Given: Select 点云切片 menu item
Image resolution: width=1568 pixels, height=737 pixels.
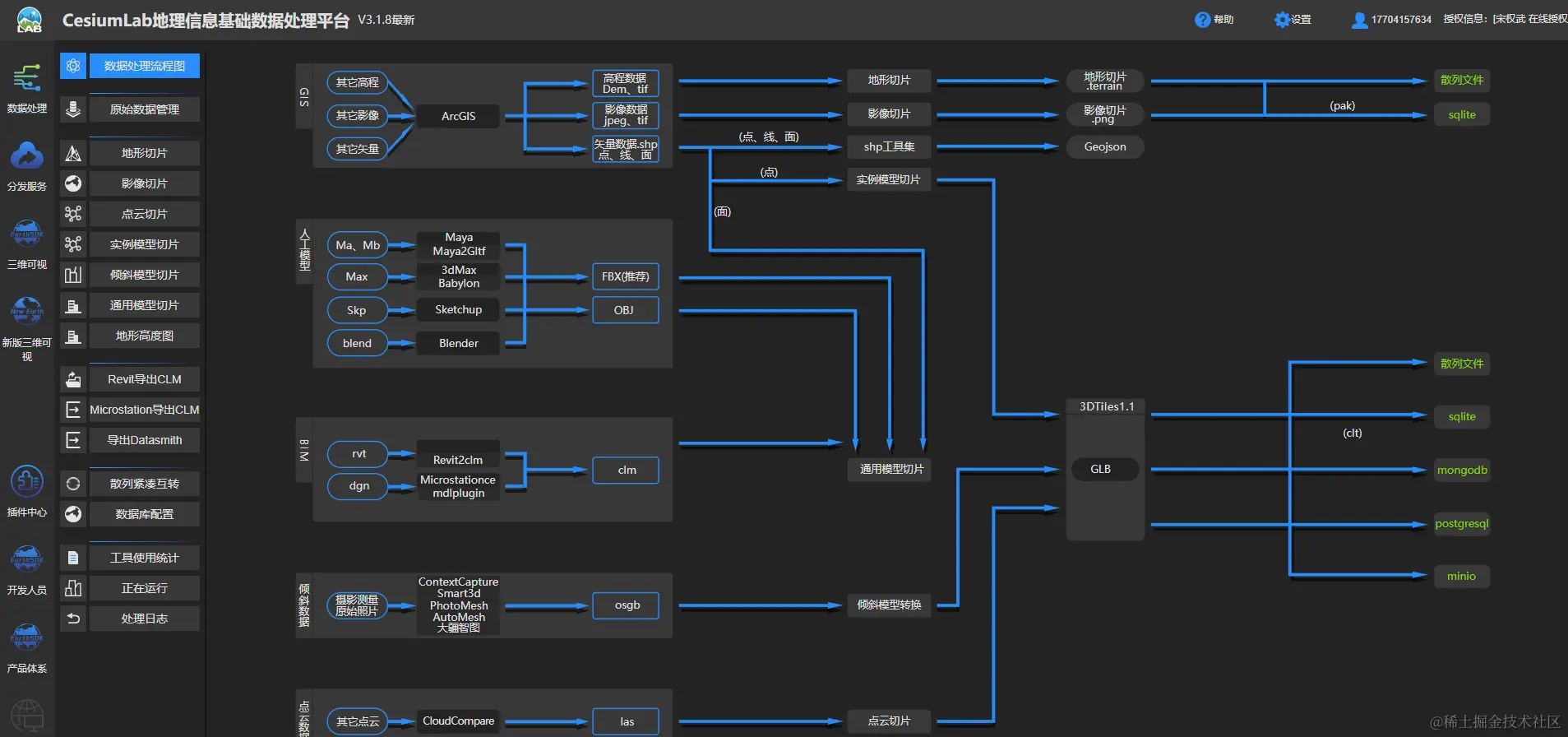Looking at the screenshot, I should (x=145, y=214).
